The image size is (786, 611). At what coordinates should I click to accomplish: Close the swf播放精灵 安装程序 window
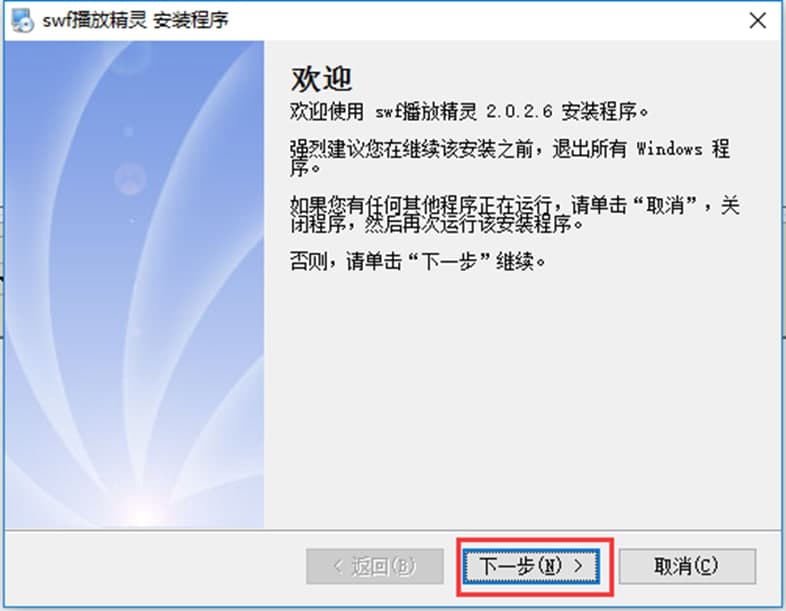click(x=757, y=21)
